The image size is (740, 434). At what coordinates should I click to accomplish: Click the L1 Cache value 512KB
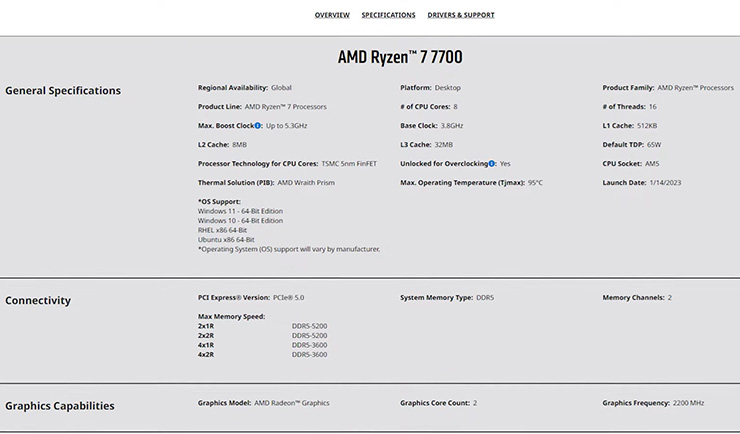pyautogui.click(x=647, y=125)
